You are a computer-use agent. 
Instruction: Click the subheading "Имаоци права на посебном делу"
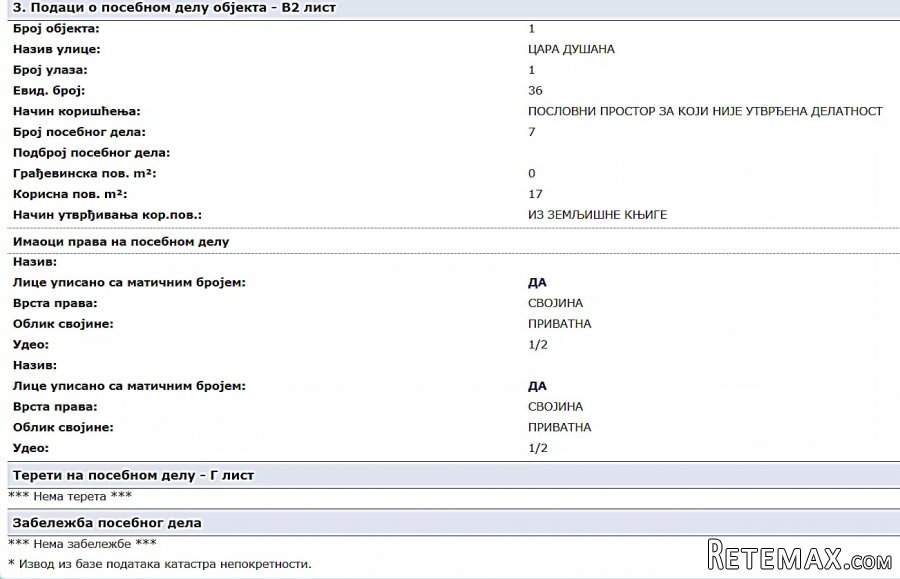coord(121,242)
